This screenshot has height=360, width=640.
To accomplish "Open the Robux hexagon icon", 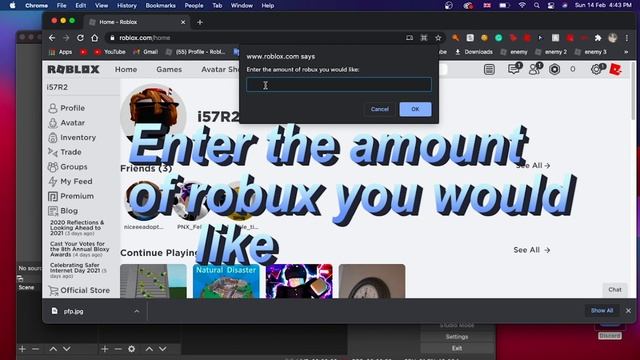I will click(554, 69).
